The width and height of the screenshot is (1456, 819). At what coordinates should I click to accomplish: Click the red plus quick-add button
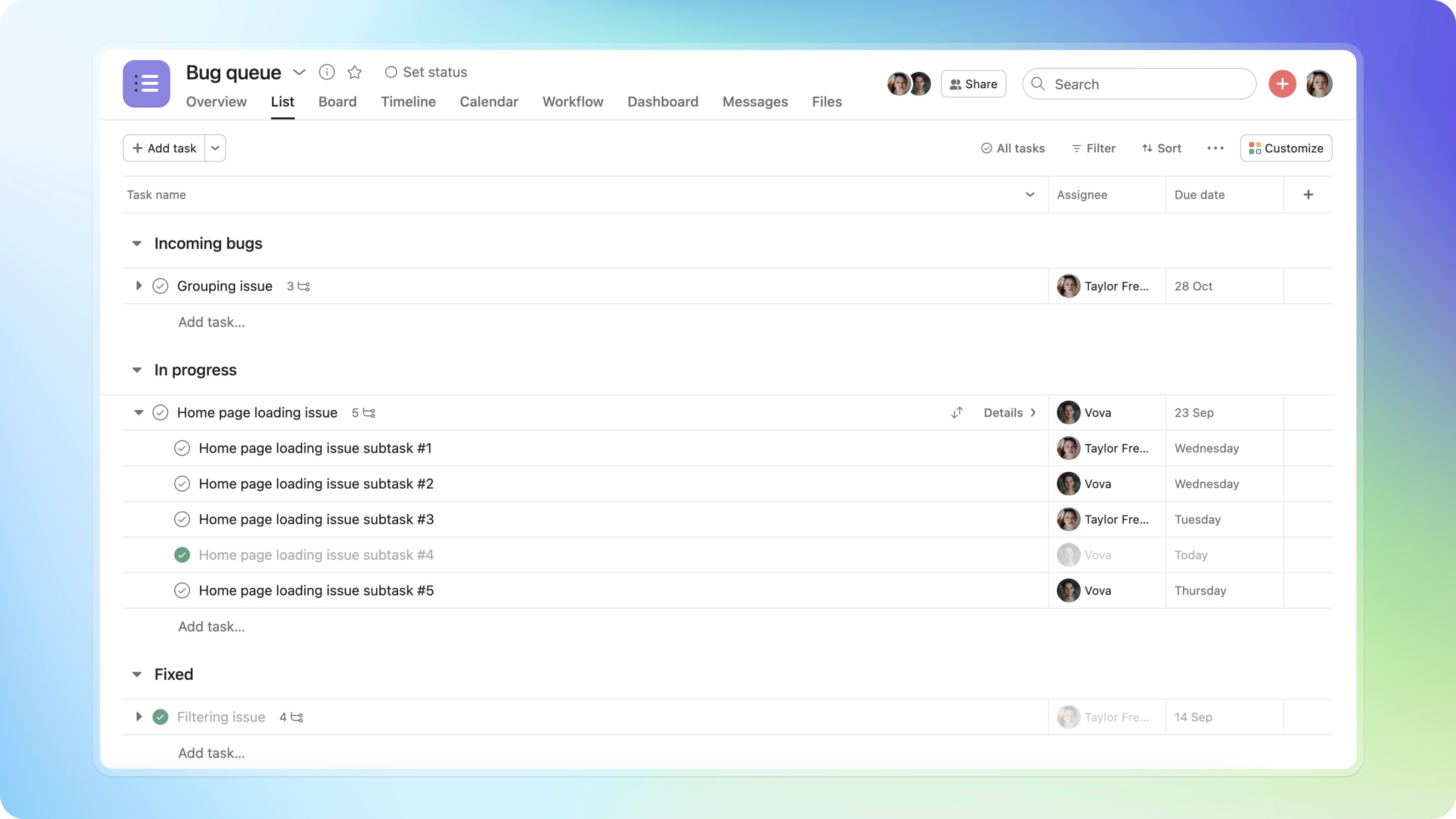pyautogui.click(x=1282, y=84)
